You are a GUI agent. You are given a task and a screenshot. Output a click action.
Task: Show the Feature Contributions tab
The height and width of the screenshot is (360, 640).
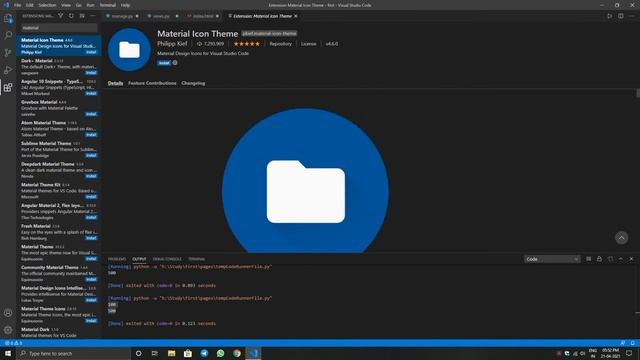(x=152, y=83)
